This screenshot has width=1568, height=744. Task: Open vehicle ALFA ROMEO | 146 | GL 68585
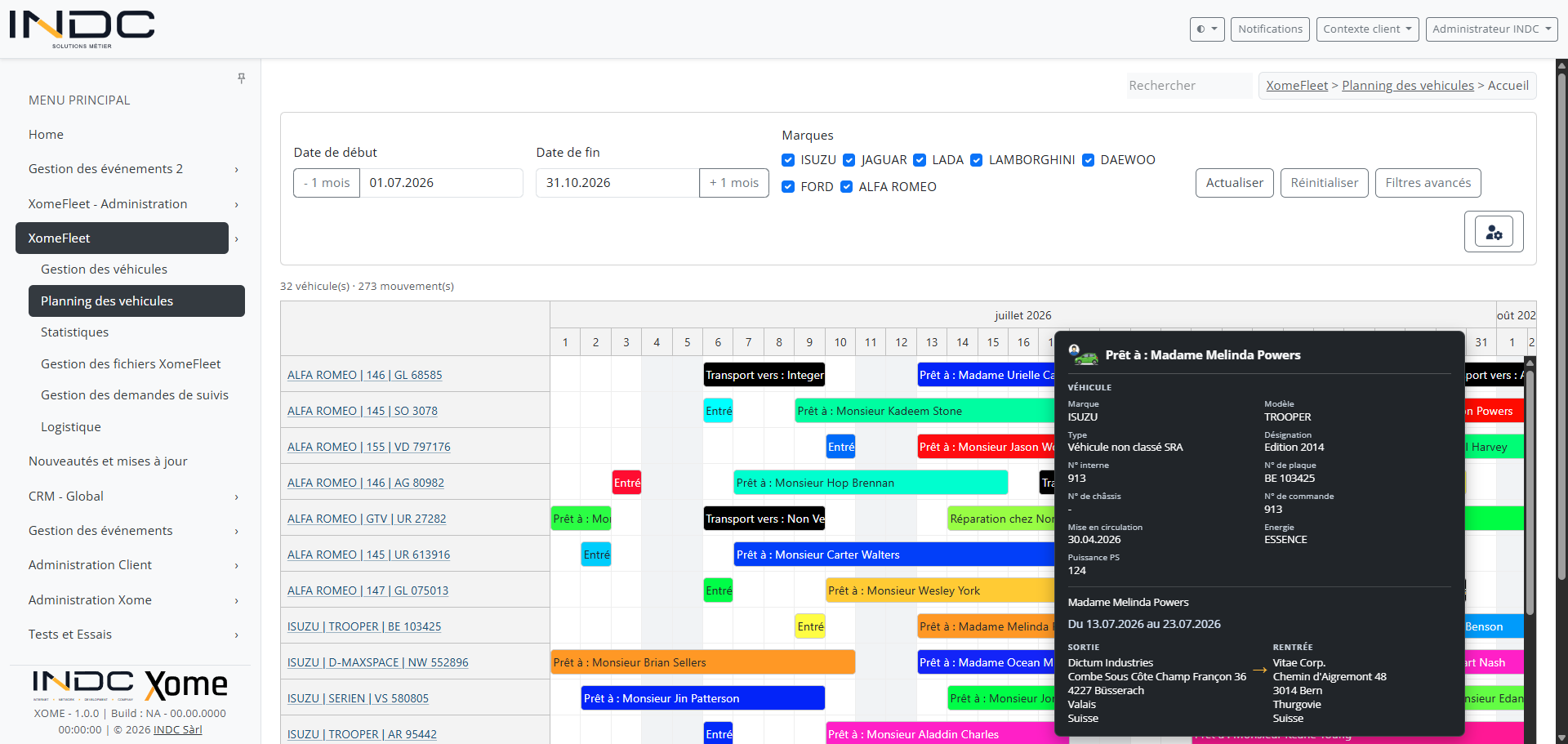364,375
